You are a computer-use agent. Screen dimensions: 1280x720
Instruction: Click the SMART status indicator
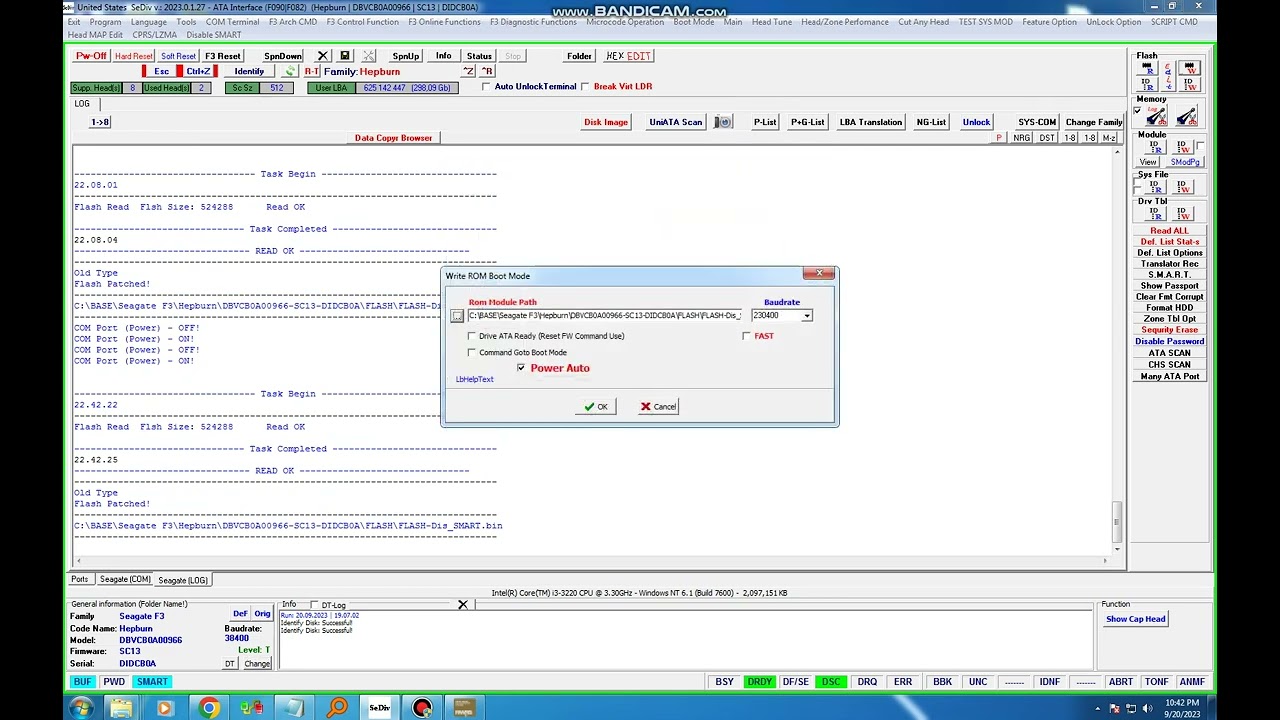pos(152,682)
